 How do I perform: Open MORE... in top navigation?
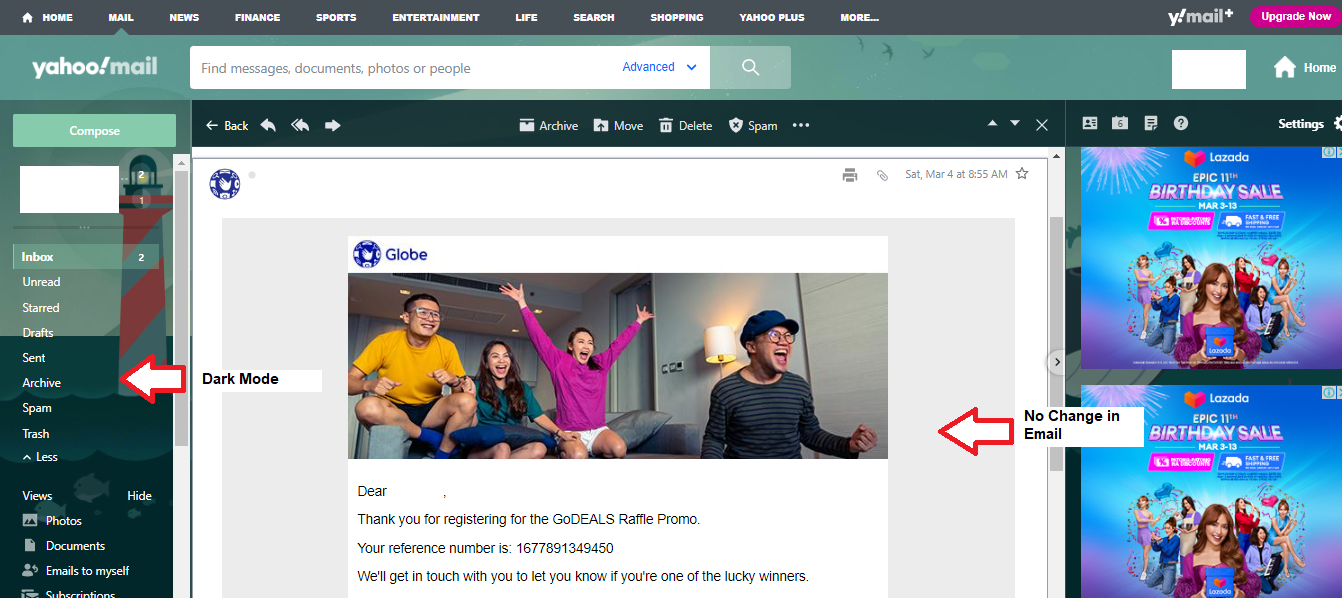pos(860,17)
